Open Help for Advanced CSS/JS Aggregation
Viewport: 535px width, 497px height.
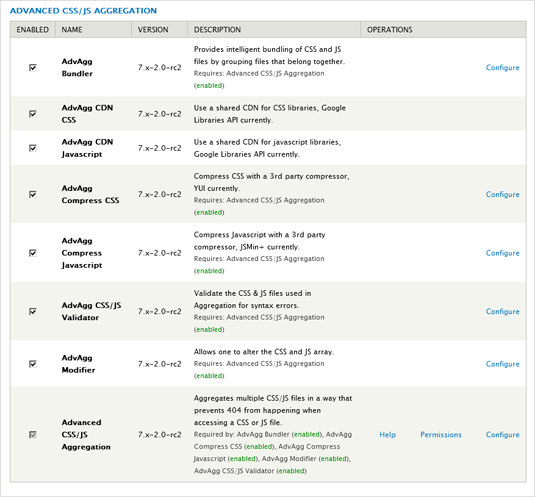(x=388, y=435)
